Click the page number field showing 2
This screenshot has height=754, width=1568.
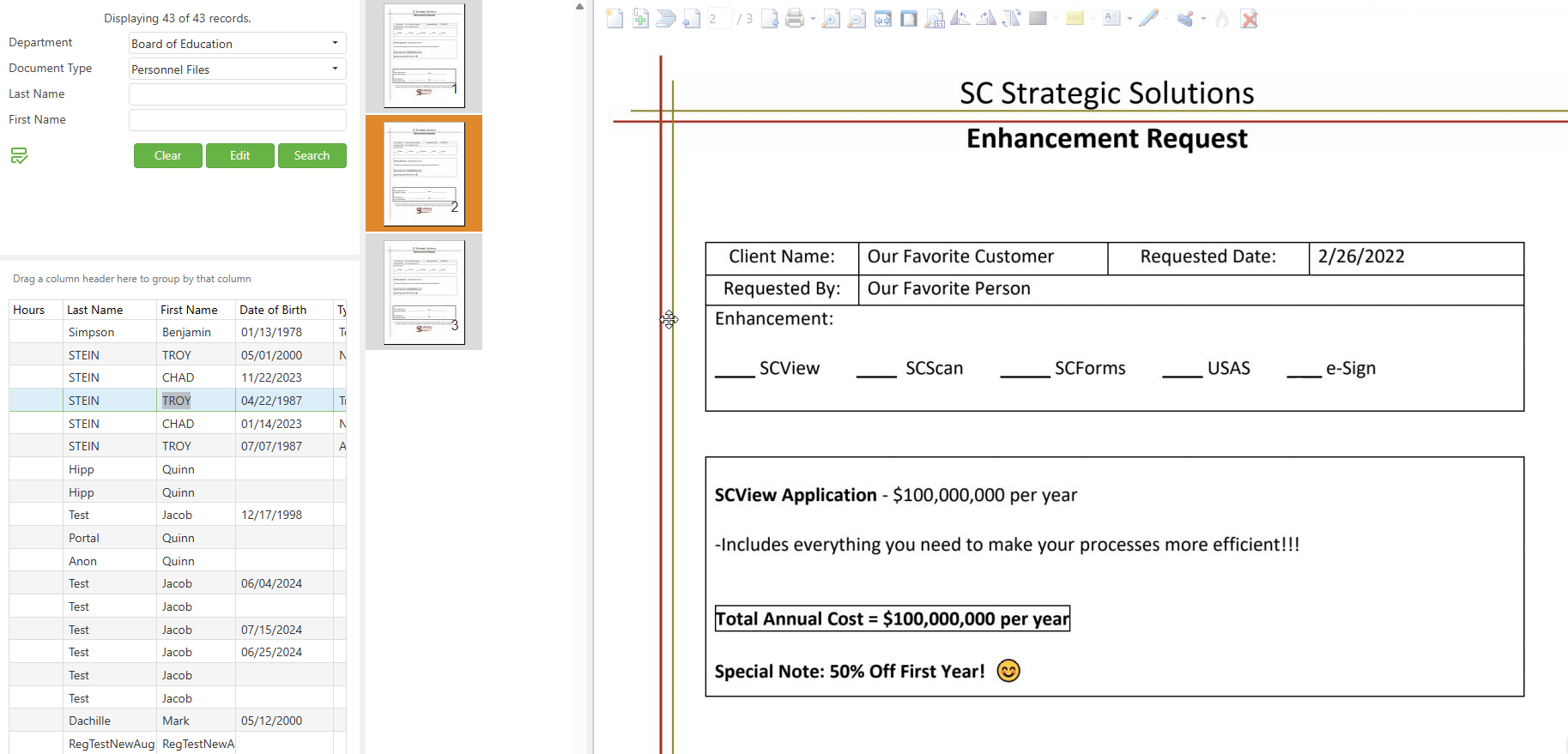[719, 18]
